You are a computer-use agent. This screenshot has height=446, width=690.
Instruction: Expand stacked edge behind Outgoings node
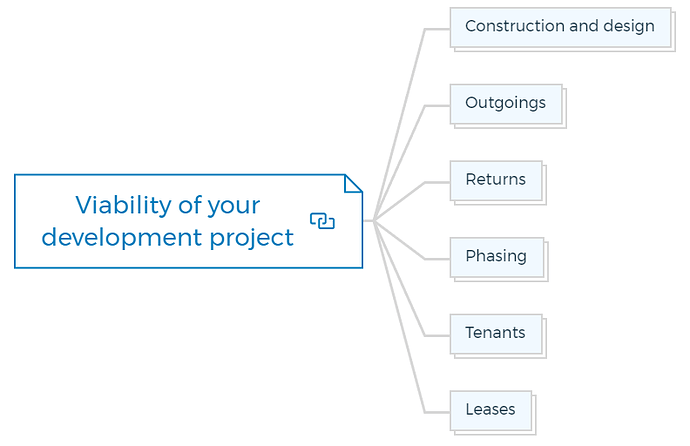565,108
